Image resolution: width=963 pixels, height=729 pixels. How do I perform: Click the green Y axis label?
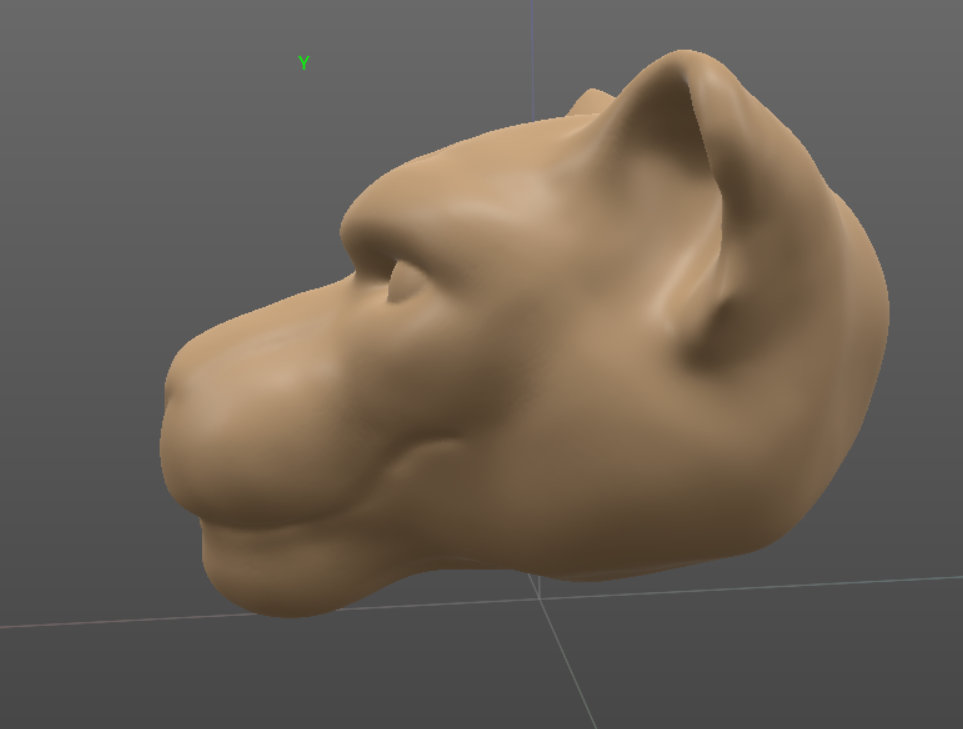click(303, 63)
